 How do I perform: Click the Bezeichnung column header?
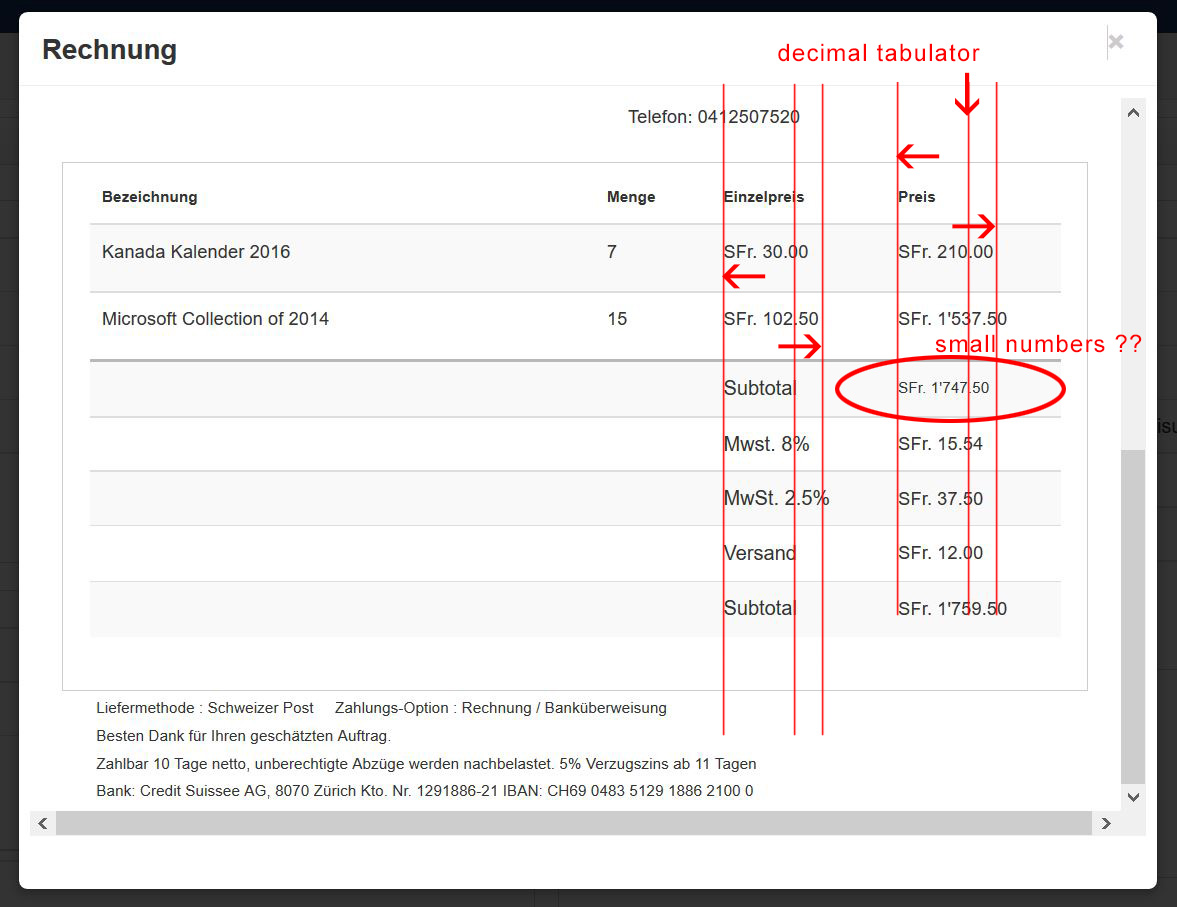pyautogui.click(x=149, y=197)
